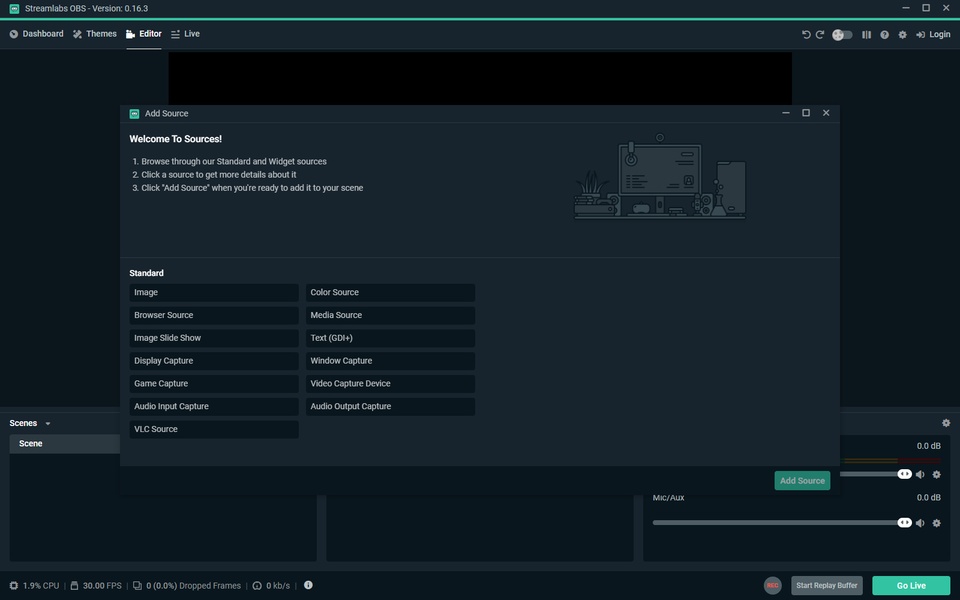This screenshot has width=960, height=600.
Task: Select the Scene item in Scenes list
Action: coord(64,444)
